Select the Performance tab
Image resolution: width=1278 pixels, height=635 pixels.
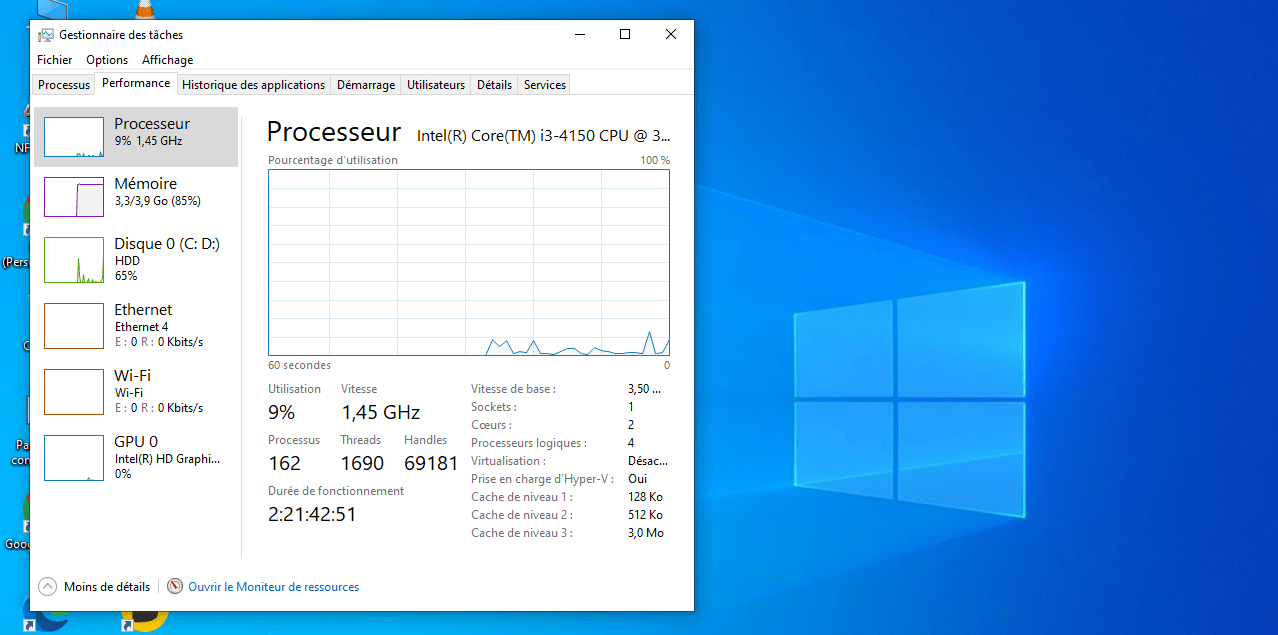click(x=136, y=83)
